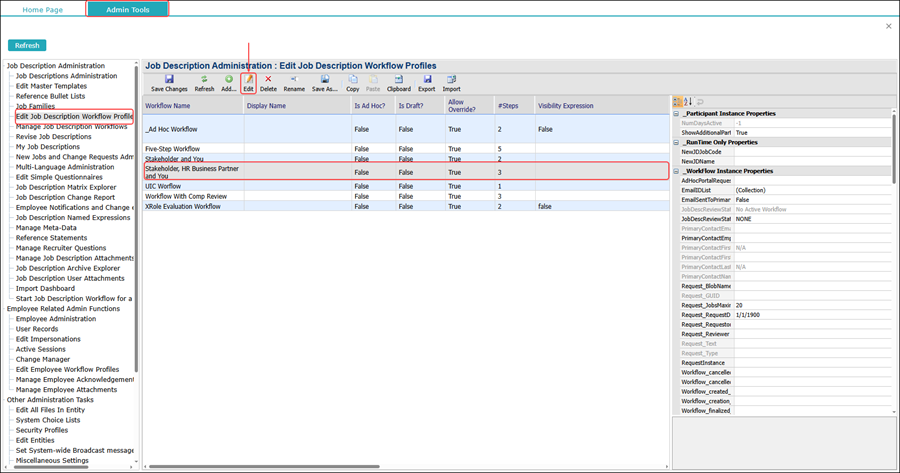Click the Edit pencil icon
This screenshot has height=473, width=900.
(x=248, y=79)
